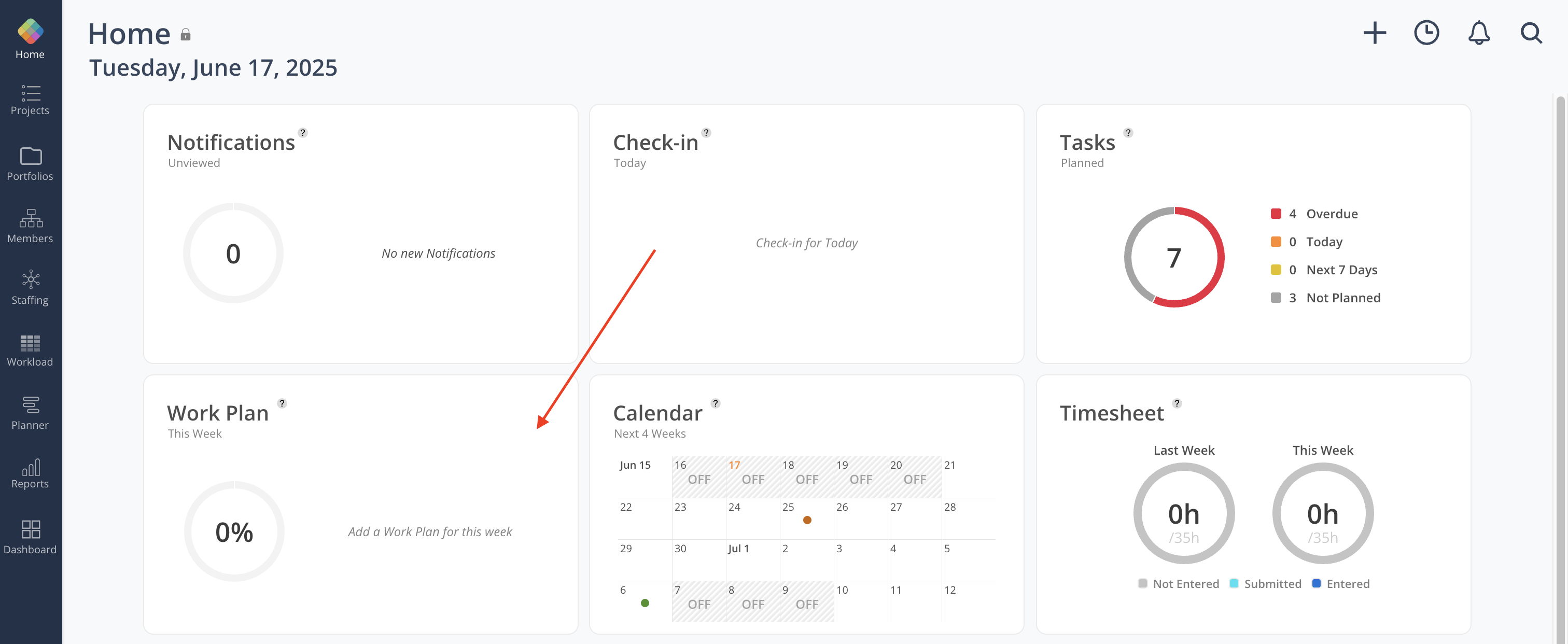Screen dimensions: 1568x644
Task: Open the Planner section
Action: click(30, 413)
